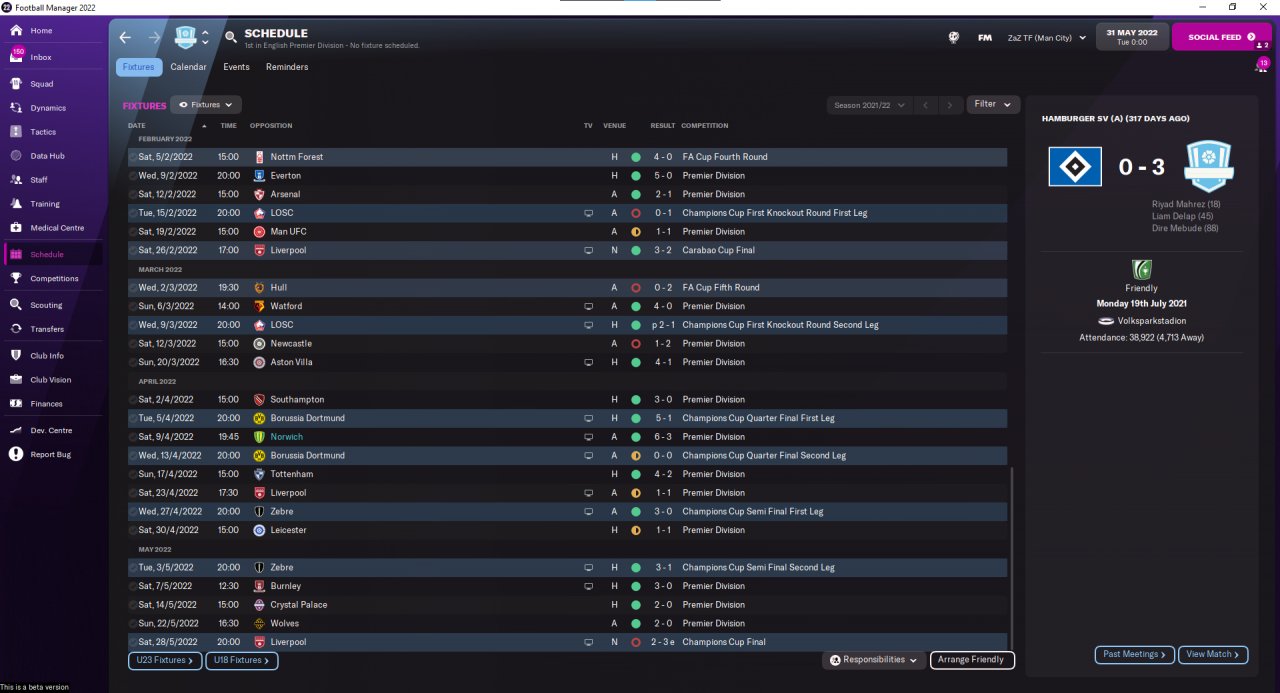Select the Crystal Palace 2 - 0 row
This screenshot has height=693, width=1280.
click(567, 605)
